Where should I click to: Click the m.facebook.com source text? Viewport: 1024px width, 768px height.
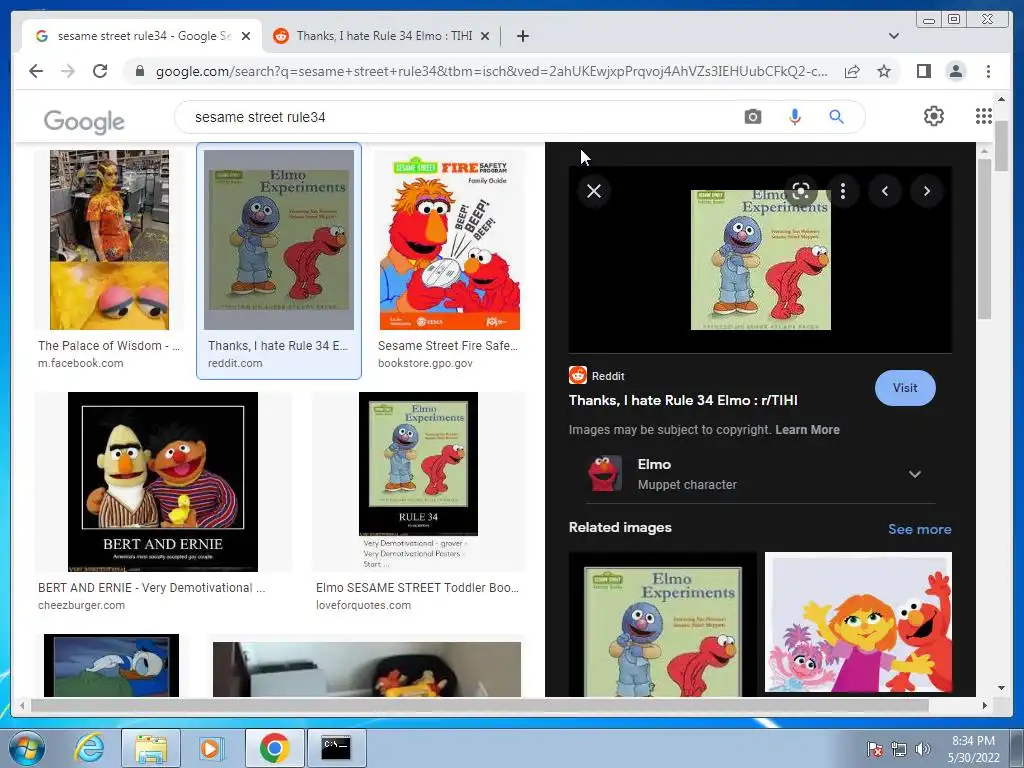80,363
